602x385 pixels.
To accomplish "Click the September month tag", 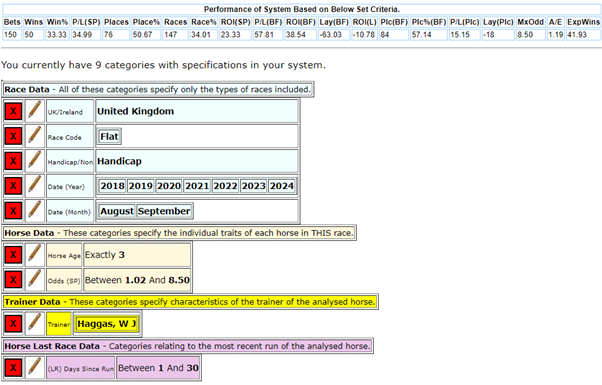I will 164,211.
